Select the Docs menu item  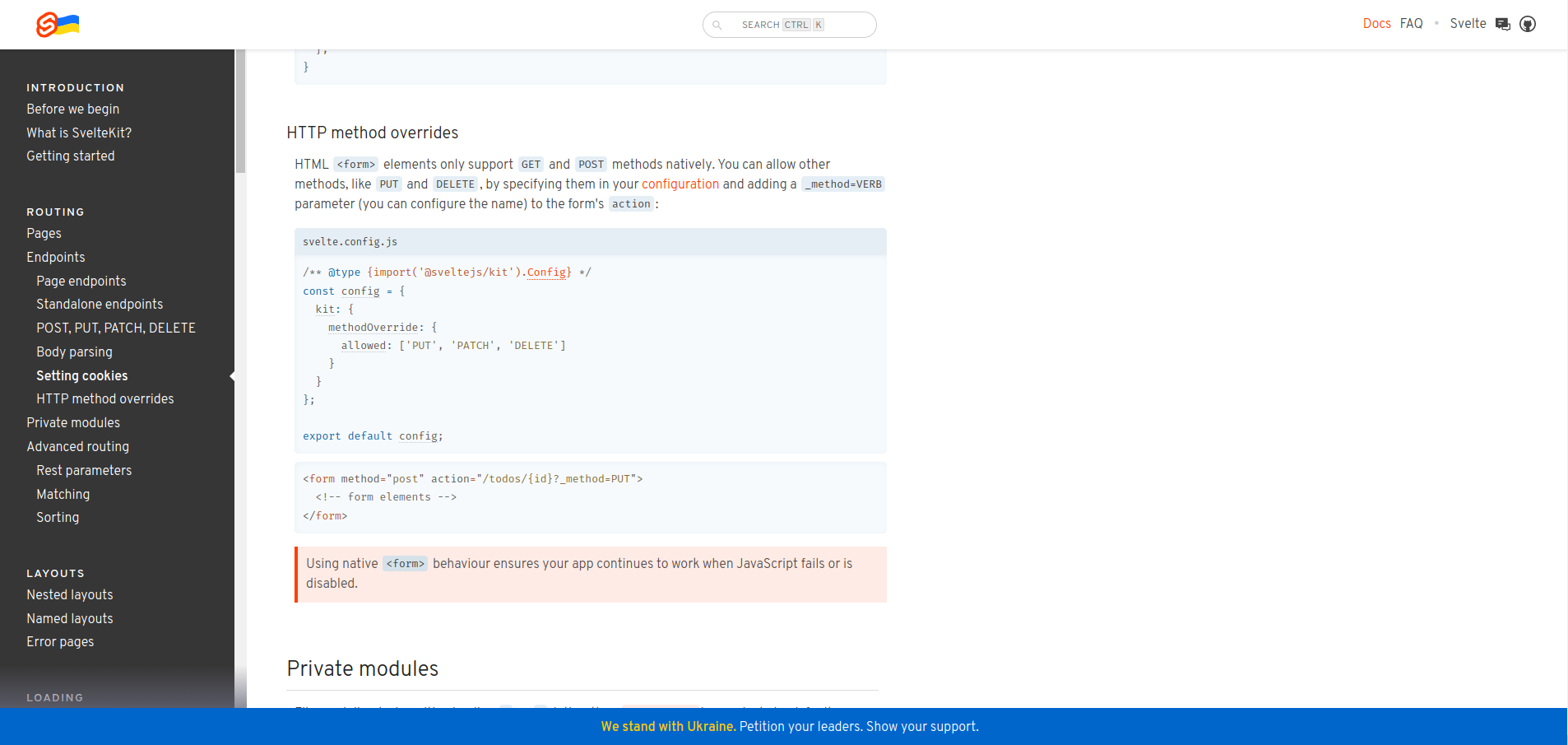click(x=1377, y=23)
